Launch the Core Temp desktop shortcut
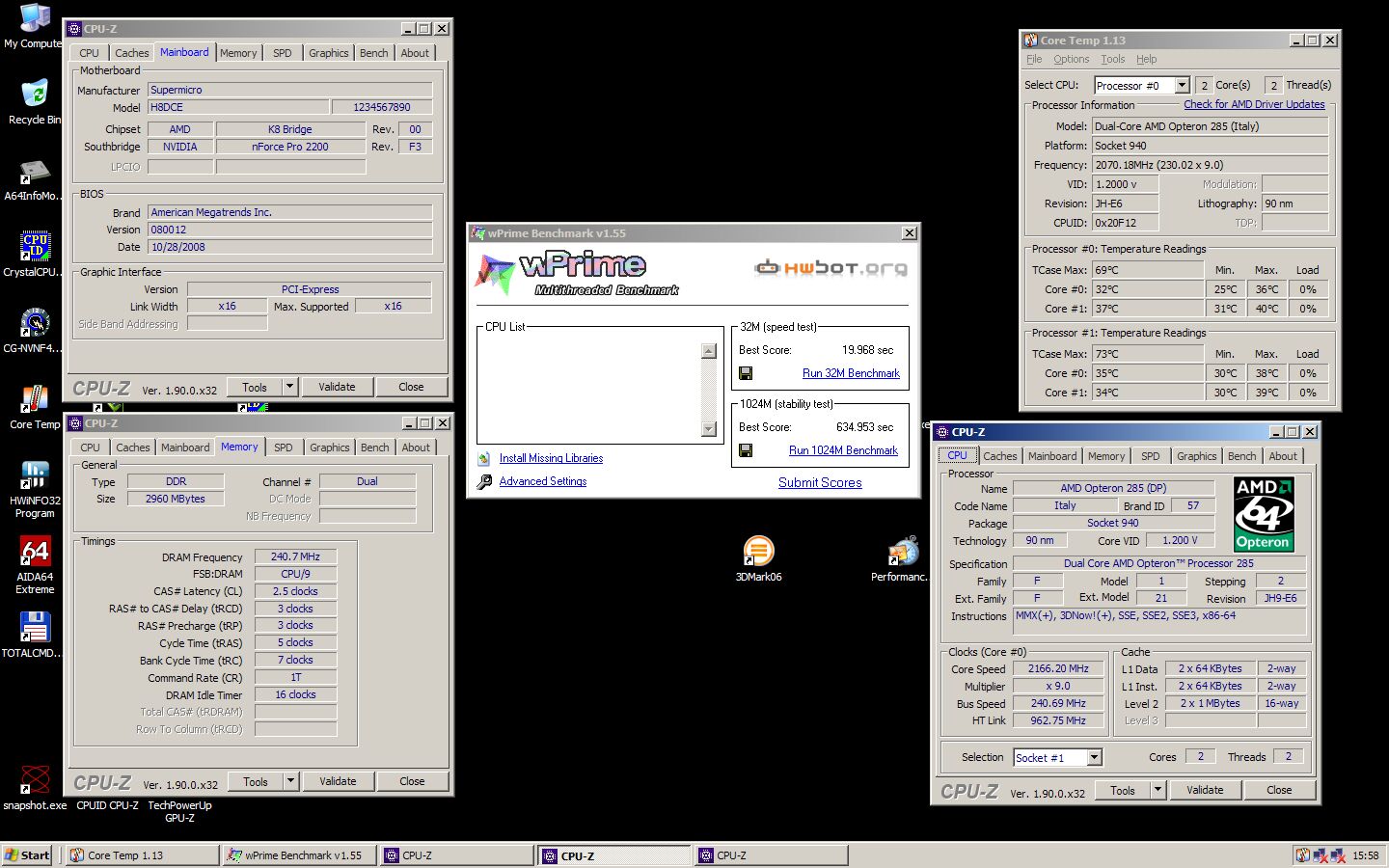Image resolution: width=1389 pixels, height=868 pixels. point(35,399)
